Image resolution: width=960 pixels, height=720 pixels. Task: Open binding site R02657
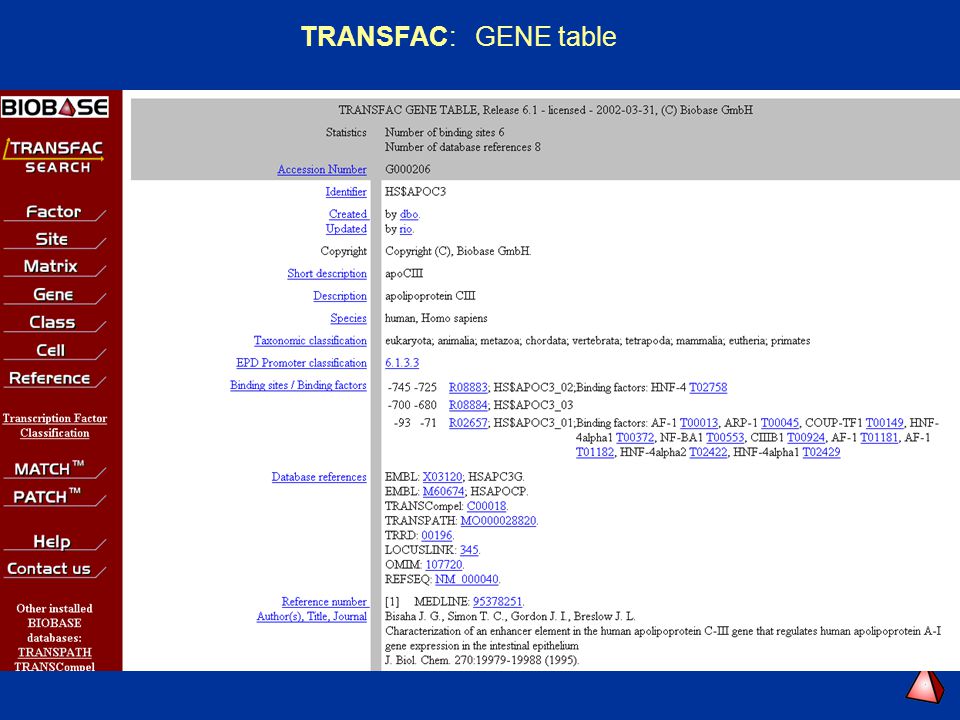pos(468,423)
